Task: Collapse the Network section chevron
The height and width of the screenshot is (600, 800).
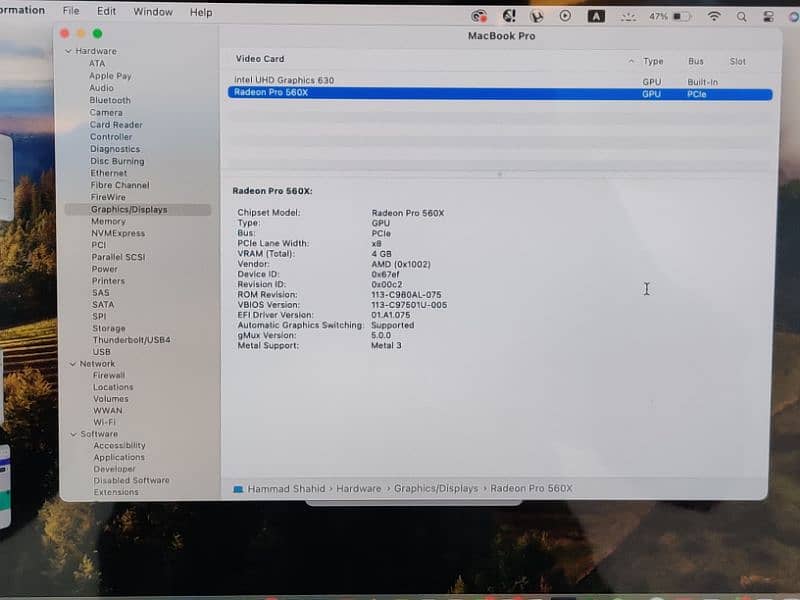Action: pyautogui.click(x=72, y=364)
